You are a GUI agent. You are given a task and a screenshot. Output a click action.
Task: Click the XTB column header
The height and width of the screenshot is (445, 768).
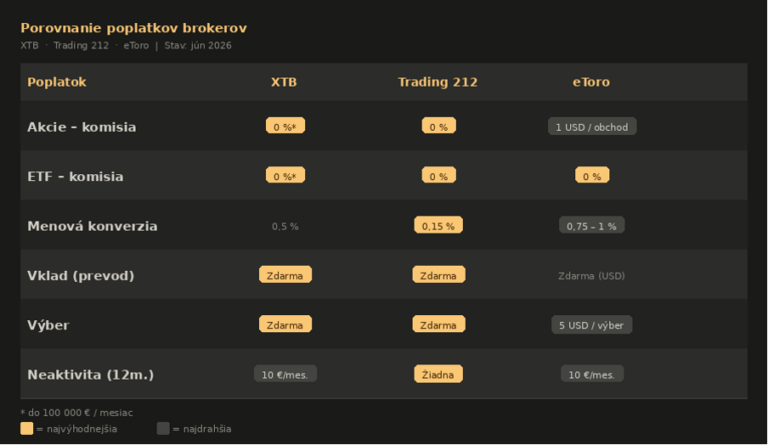pyautogui.click(x=284, y=82)
